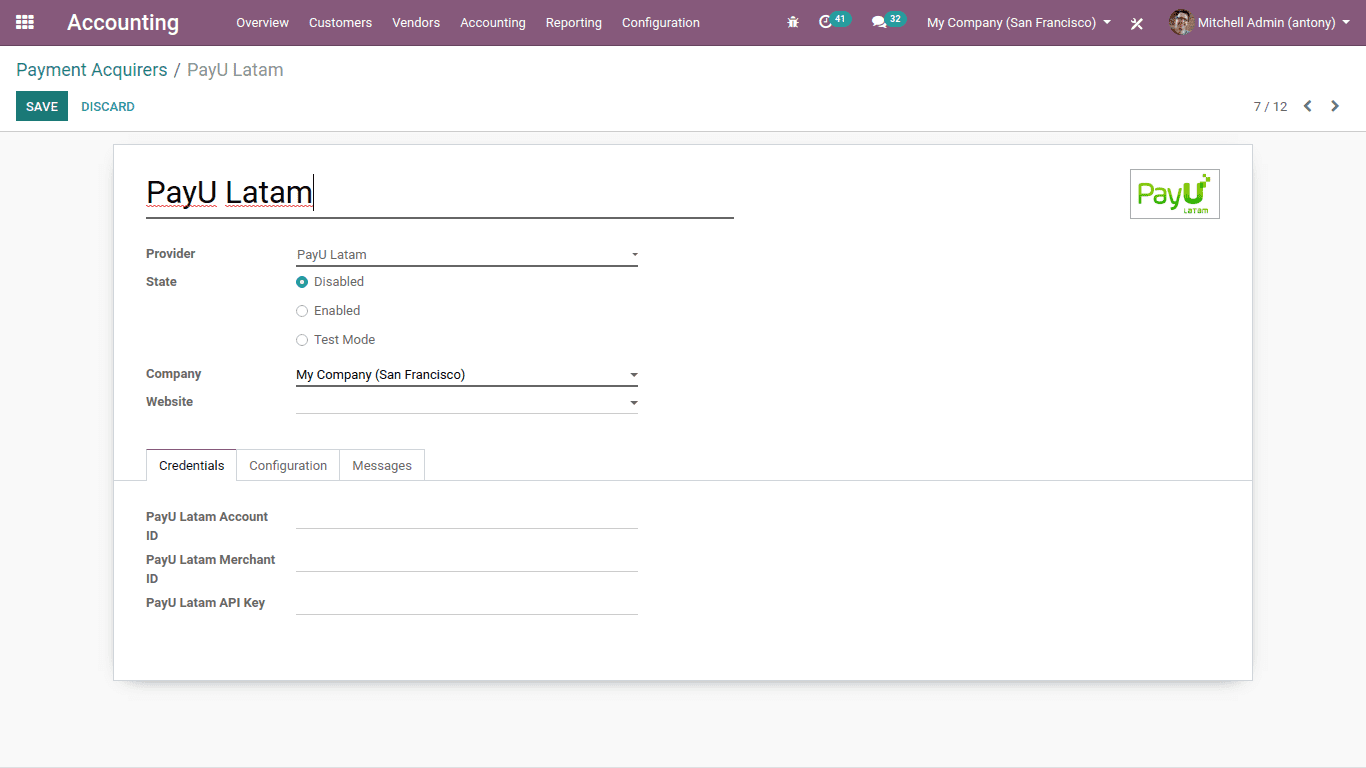Open the Customers menu
Screen dimensions: 1366x768
[340, 22]
